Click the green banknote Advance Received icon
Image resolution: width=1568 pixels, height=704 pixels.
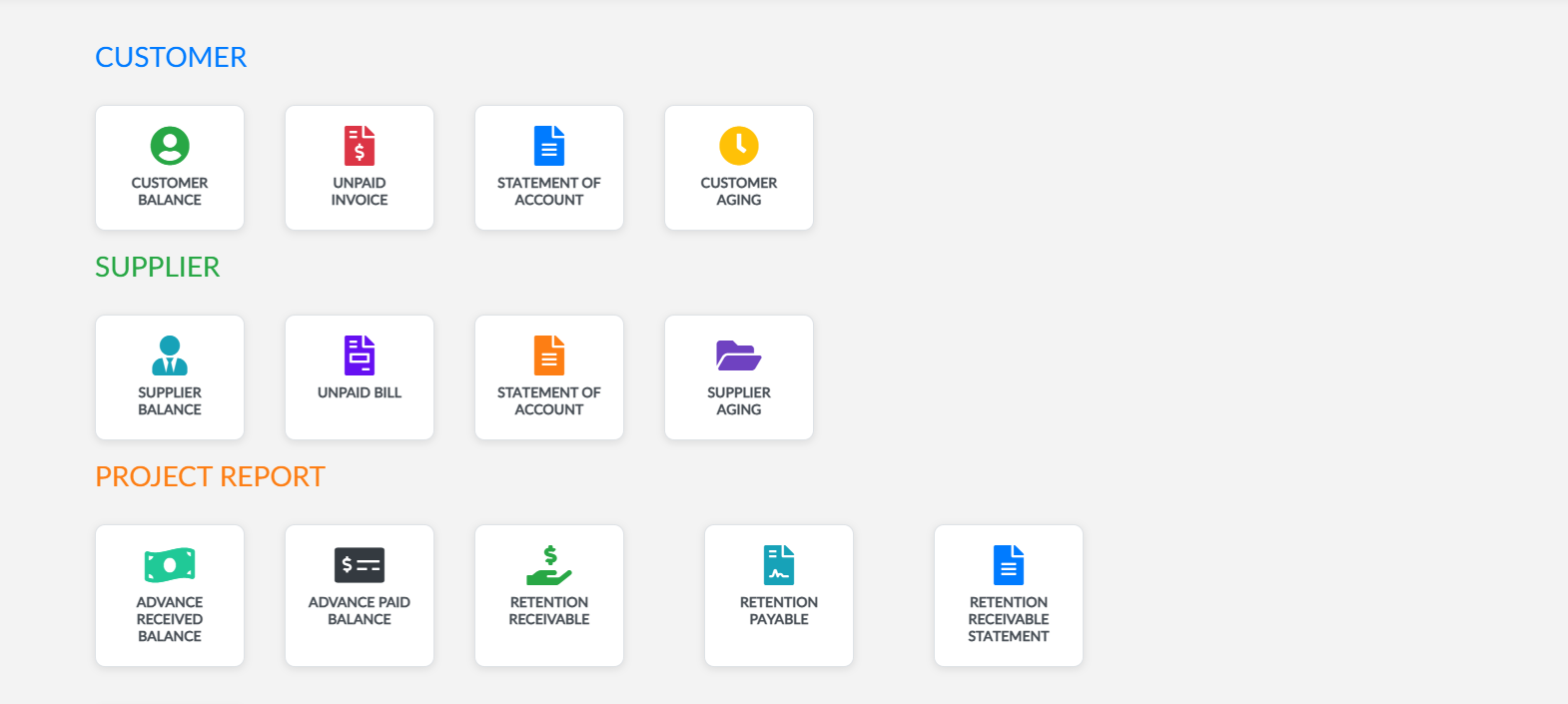[x=170, y=565]
